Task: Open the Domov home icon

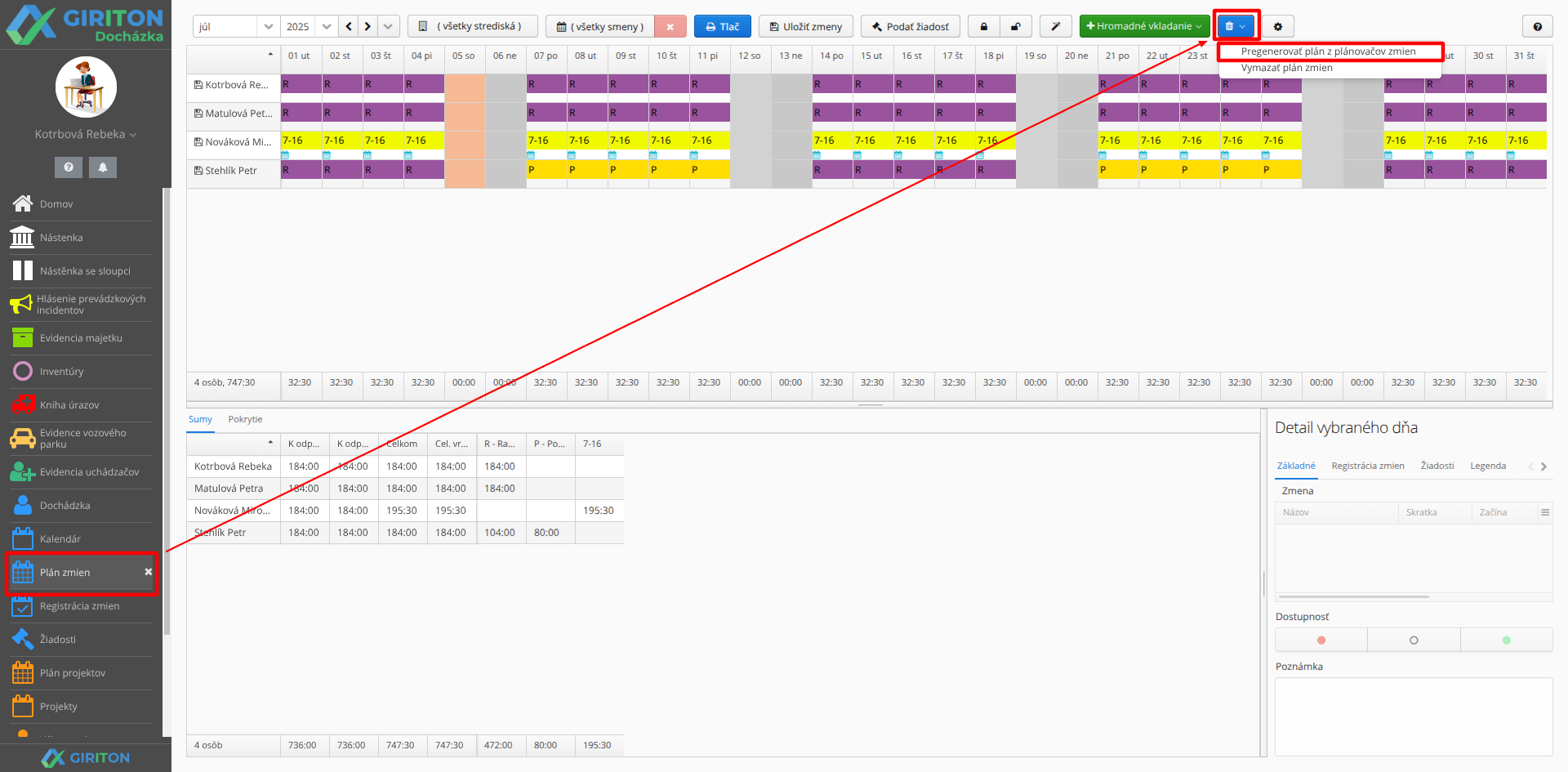Action: [x=23, y=203]
